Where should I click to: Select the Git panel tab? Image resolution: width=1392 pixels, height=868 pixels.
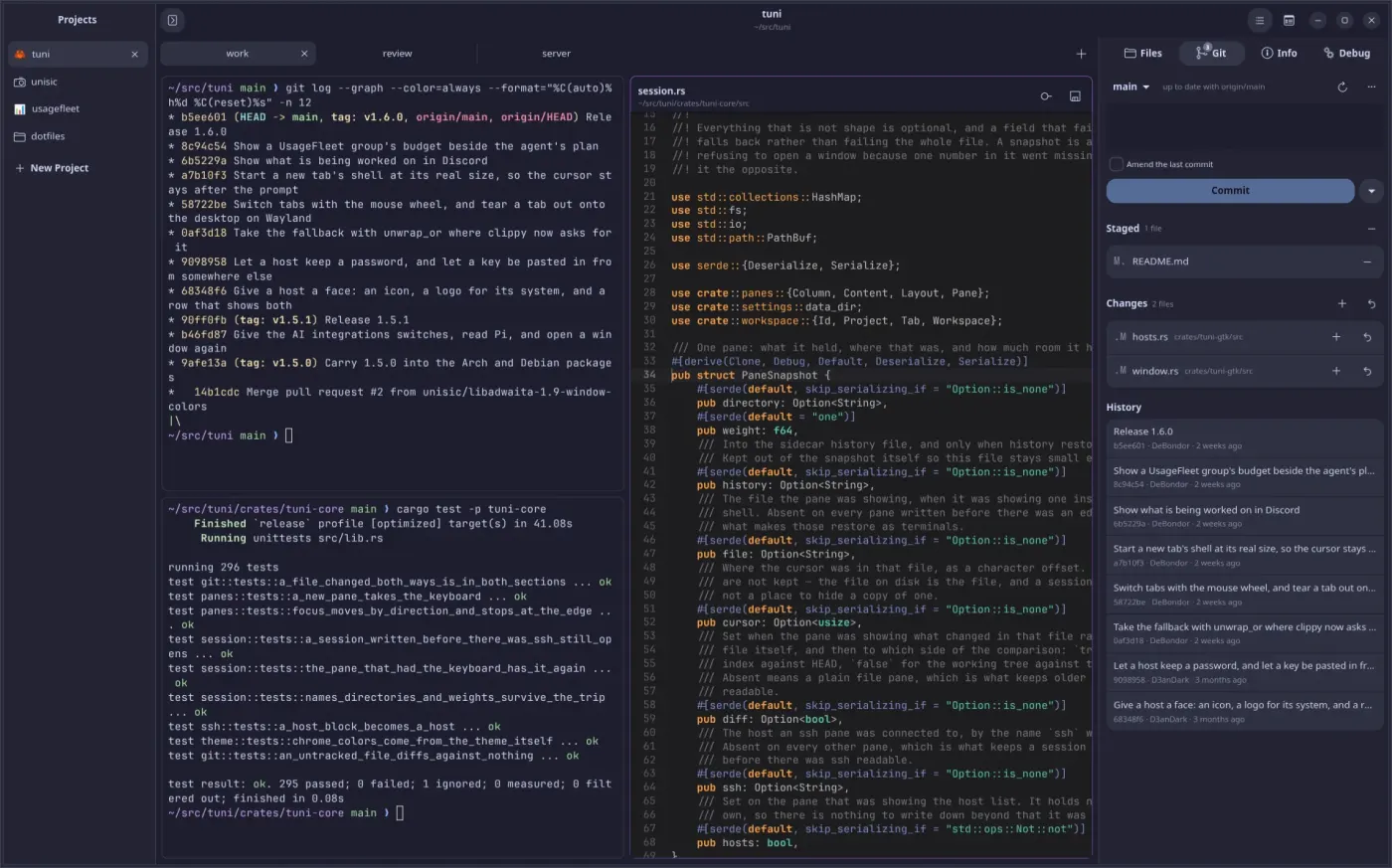point(1211,54)
